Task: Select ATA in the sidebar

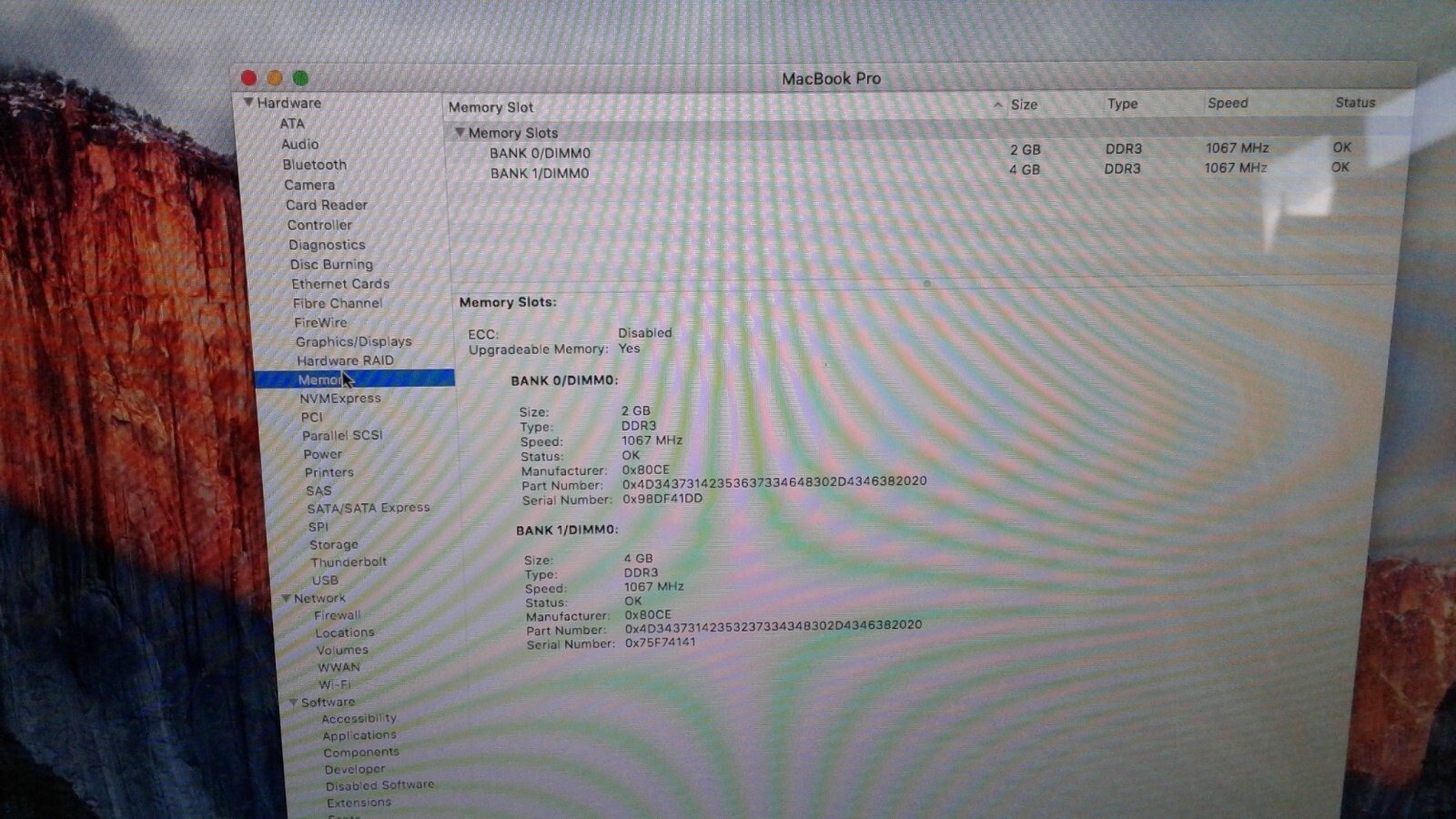Action: click(292, 124)
